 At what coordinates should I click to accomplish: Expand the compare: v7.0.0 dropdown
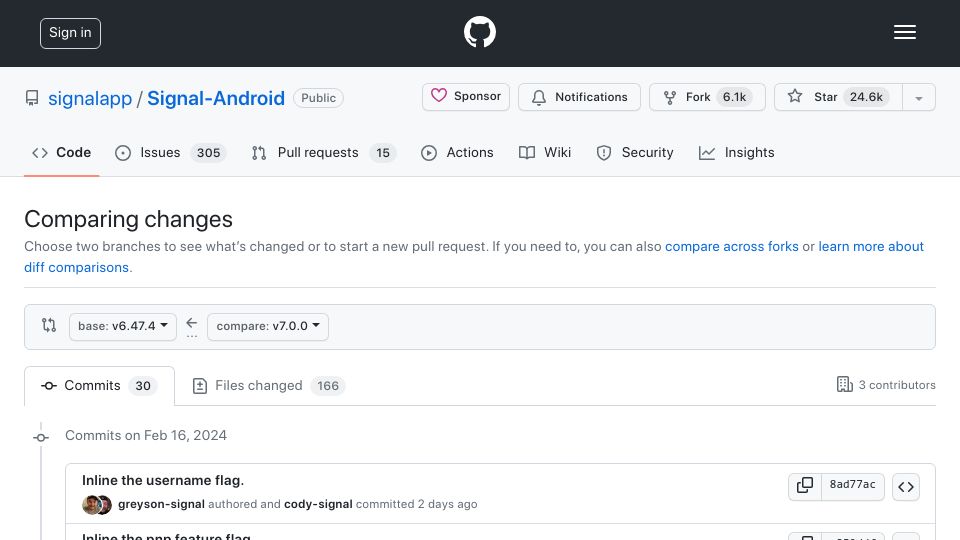click(x=268, y=326)
